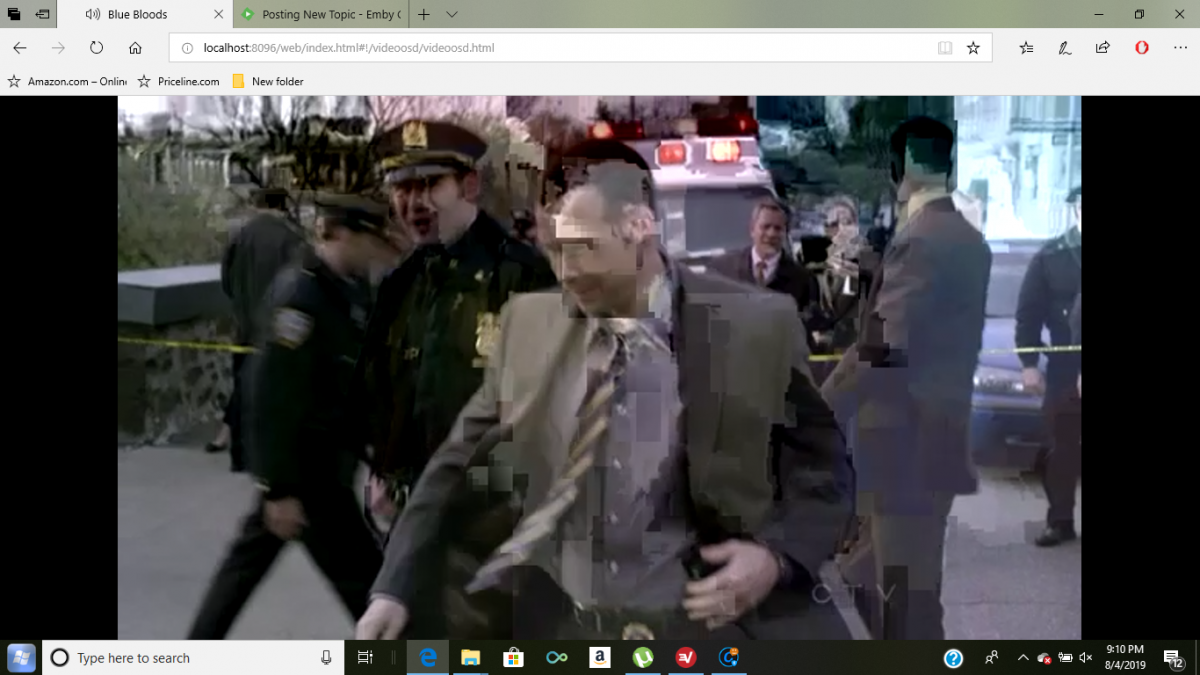Open a new browser tab
The height and width of the screenshot is (675, 1200).
coord(424,15)
